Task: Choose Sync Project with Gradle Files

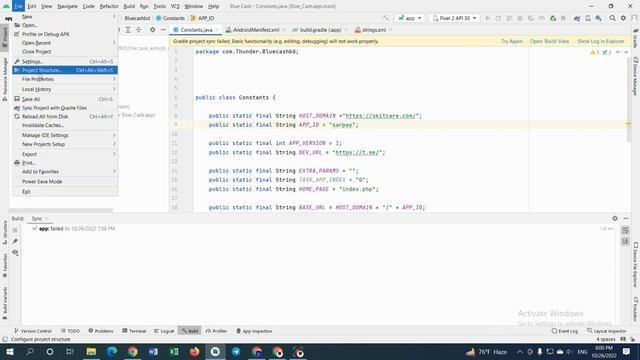Action: (65, 108)
